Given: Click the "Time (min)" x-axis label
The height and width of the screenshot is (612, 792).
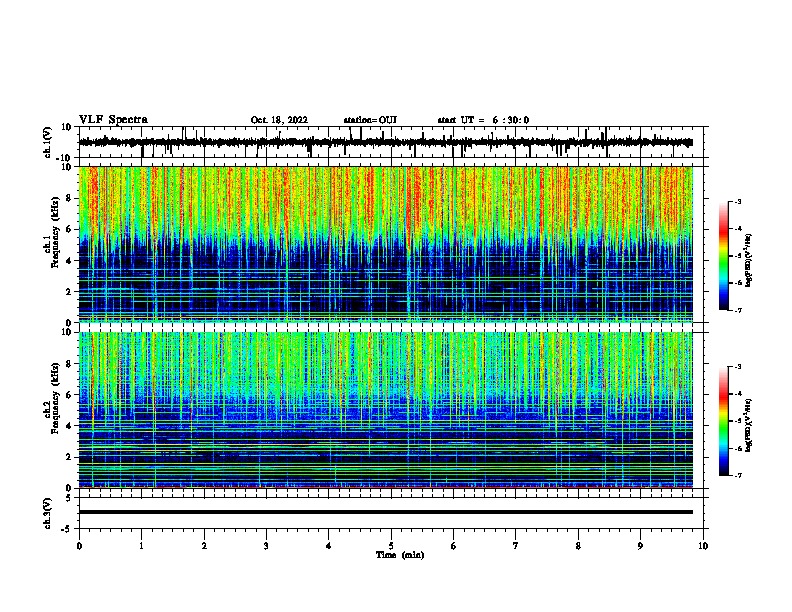Looking at the screenshot, I should [x=400, y=555].
